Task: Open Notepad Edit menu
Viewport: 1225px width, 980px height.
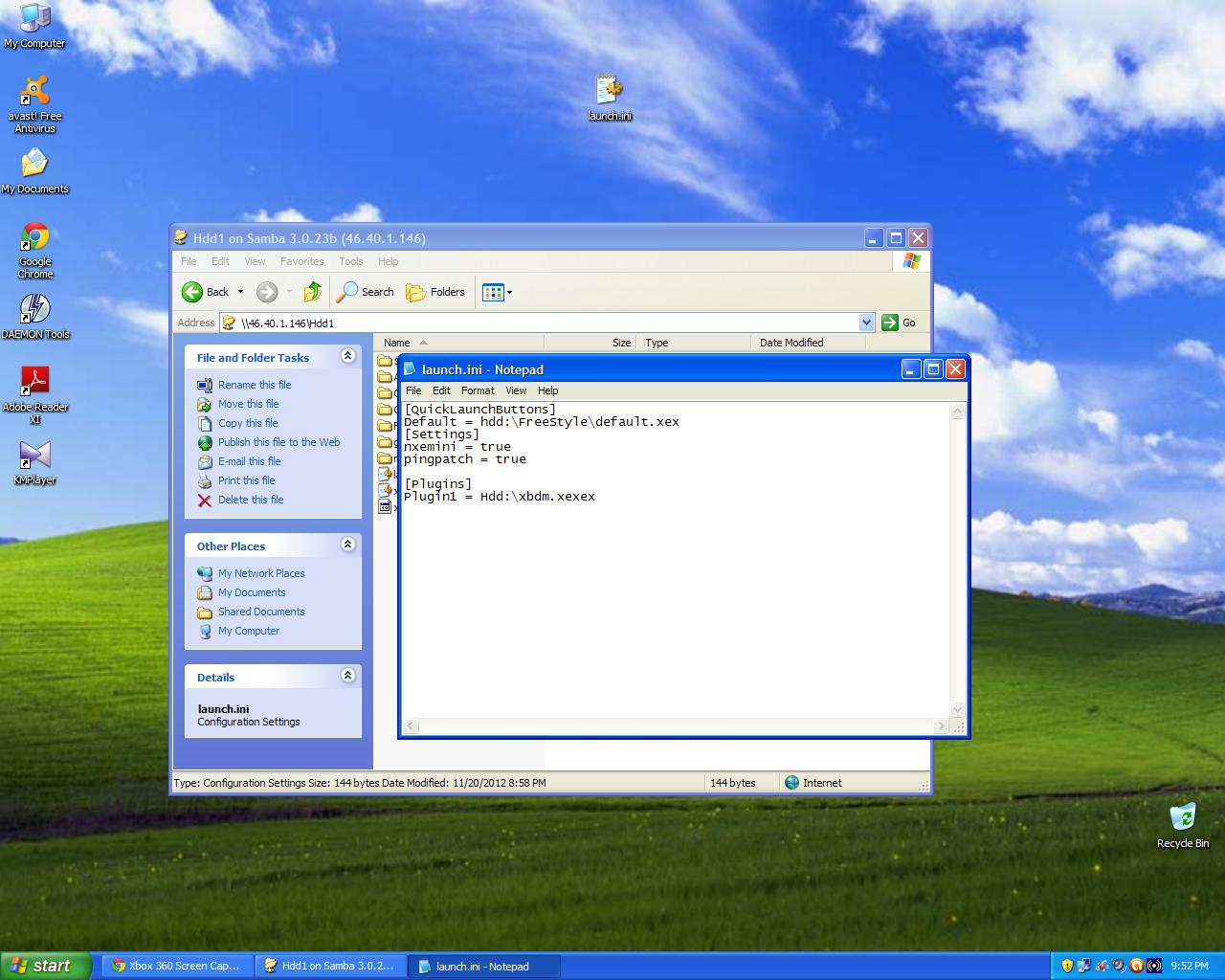Action: [x=441, y=390]
